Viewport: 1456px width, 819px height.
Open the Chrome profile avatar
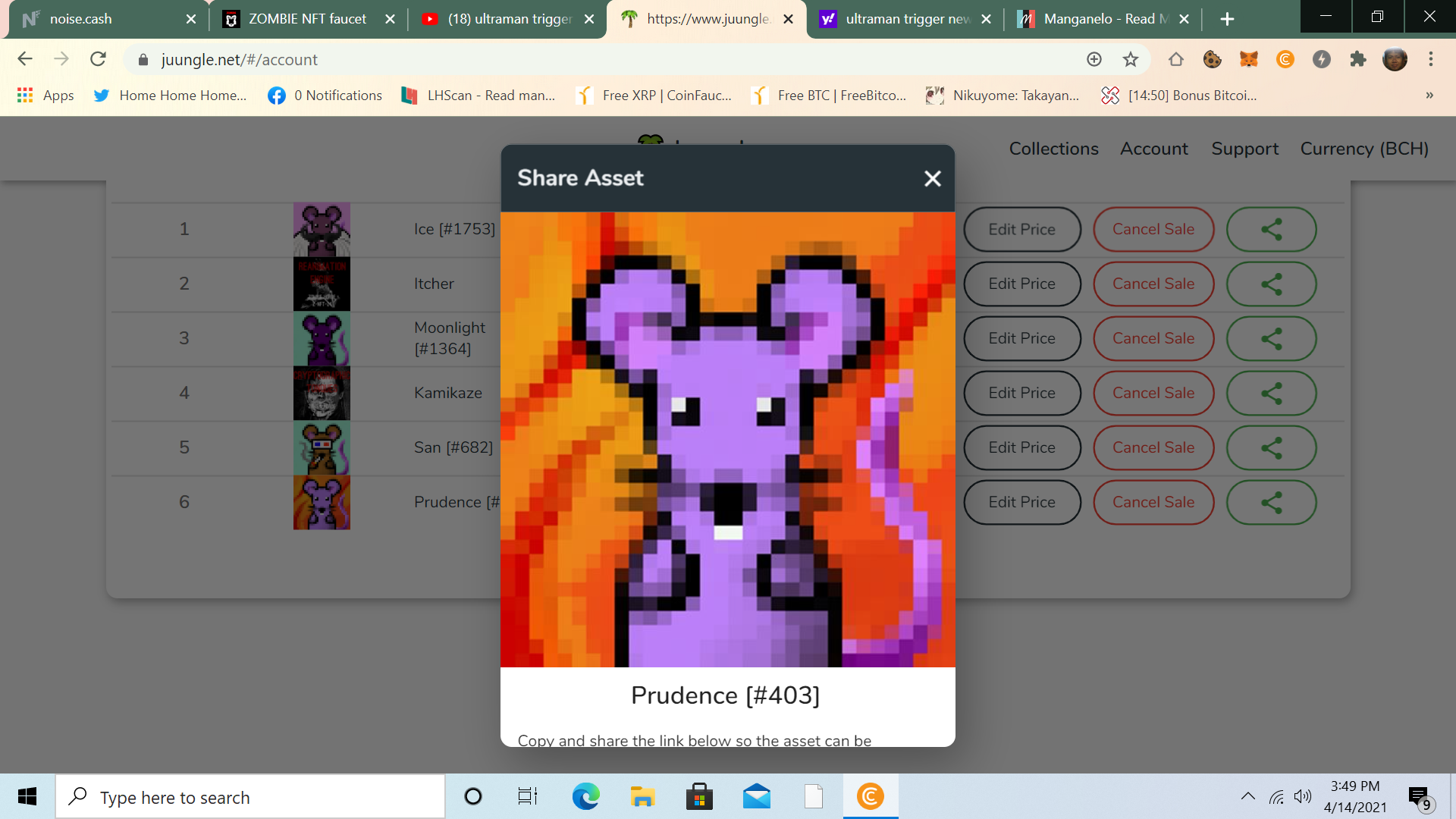1395,59
